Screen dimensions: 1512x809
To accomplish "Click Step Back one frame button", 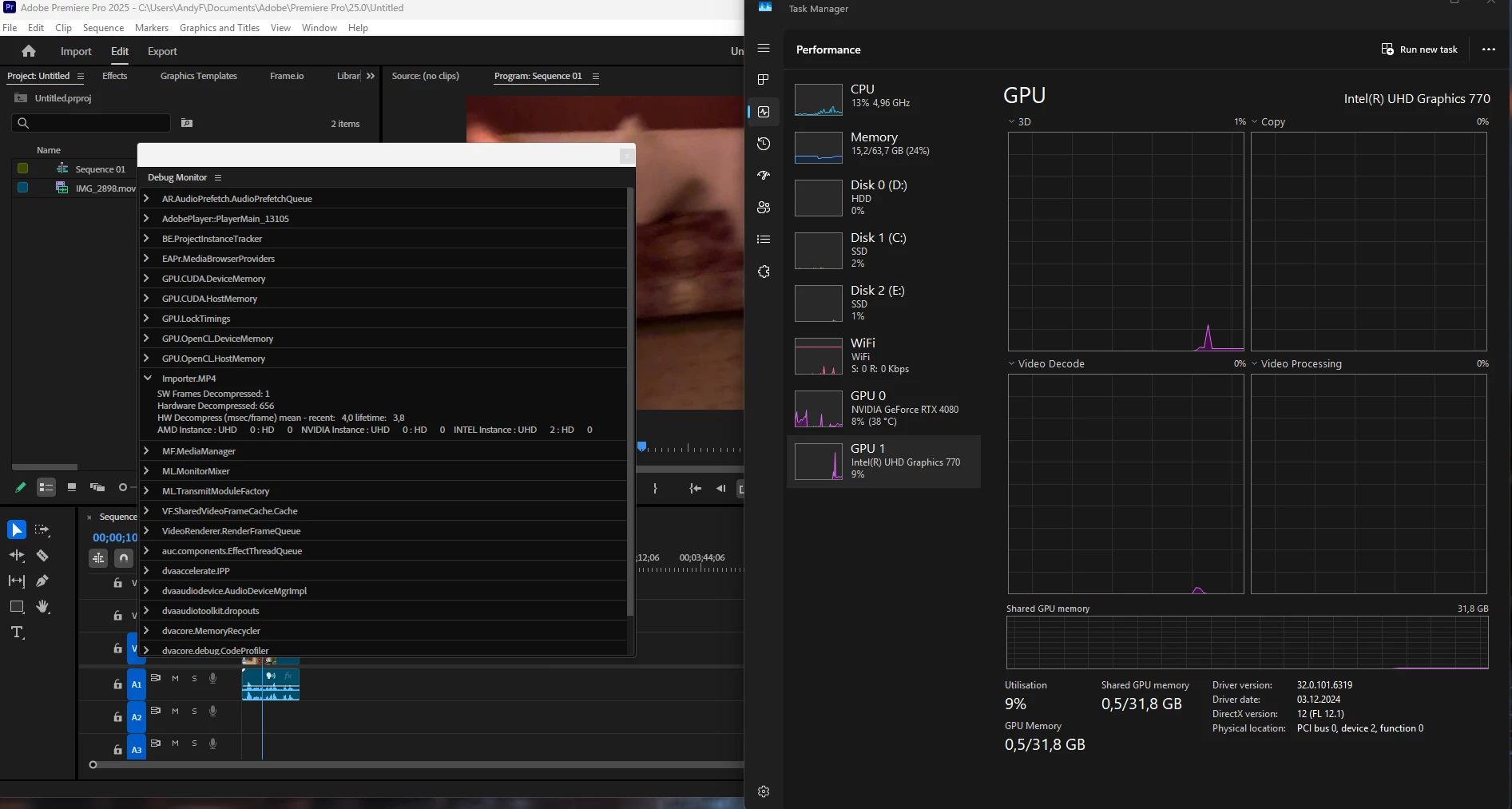I will coord(721,489).
